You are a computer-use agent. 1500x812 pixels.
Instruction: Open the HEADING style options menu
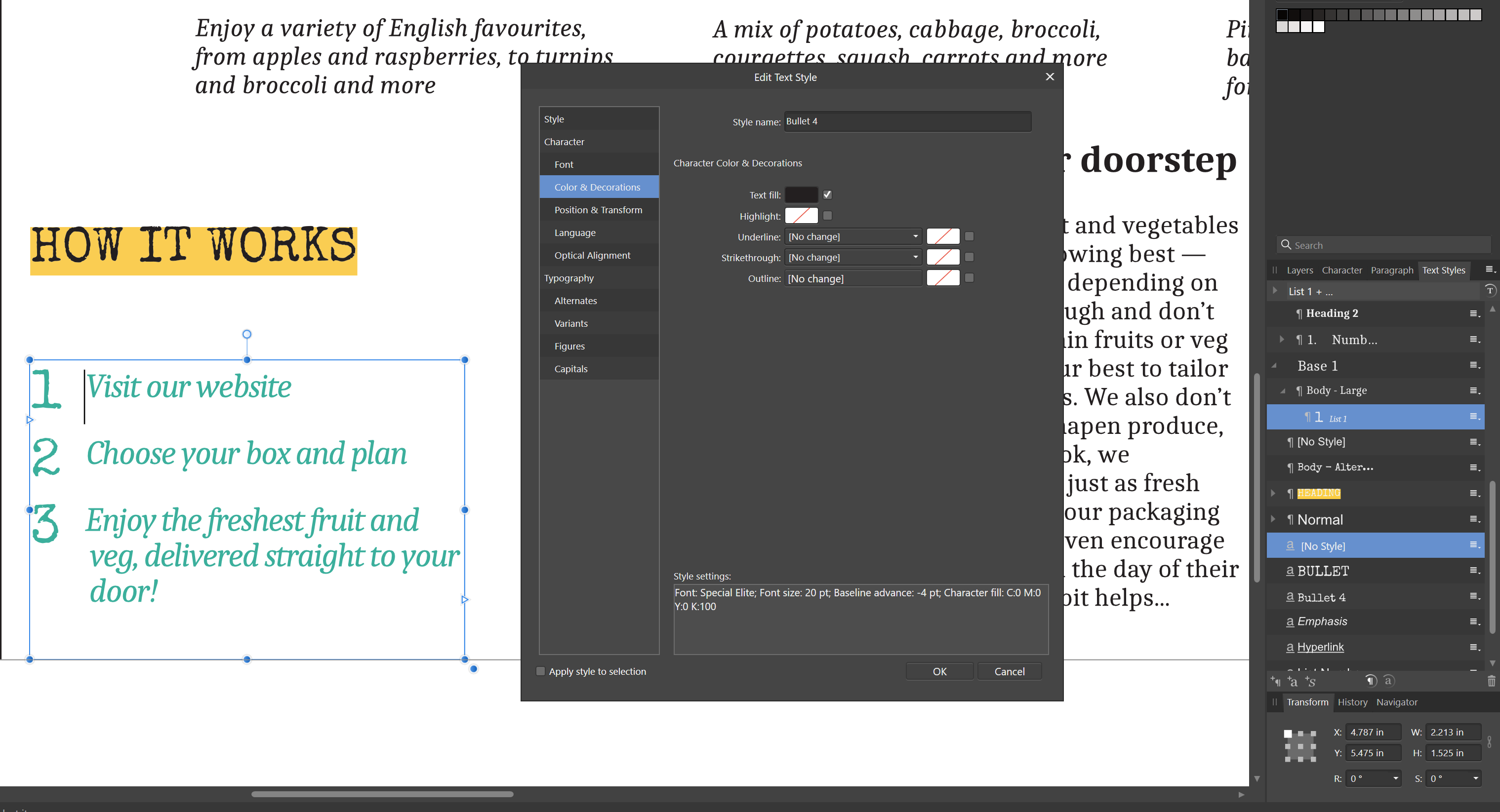click(x=1474, y=493)
